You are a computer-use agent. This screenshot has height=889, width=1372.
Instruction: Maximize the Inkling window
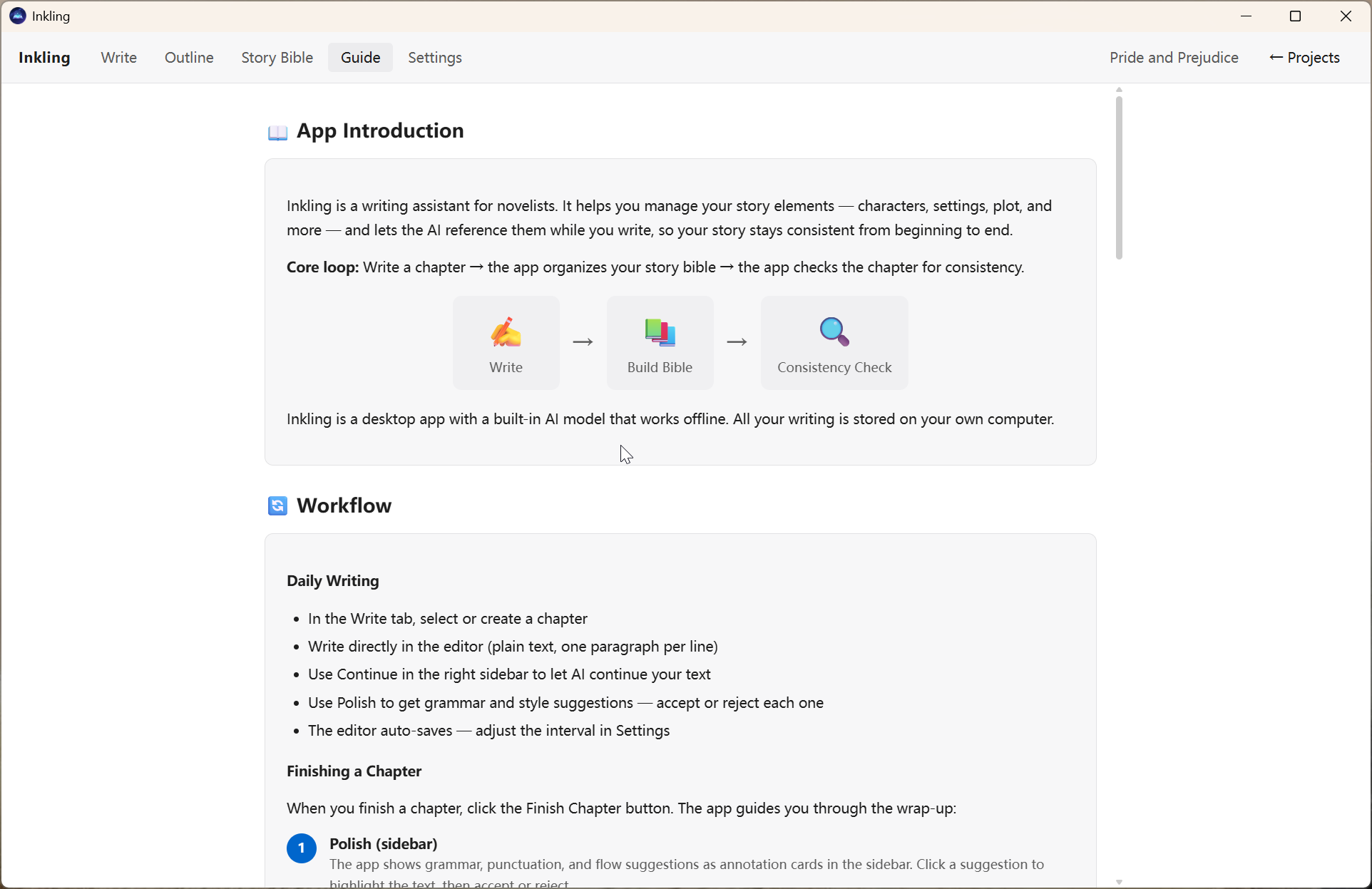pos(1296,16)
